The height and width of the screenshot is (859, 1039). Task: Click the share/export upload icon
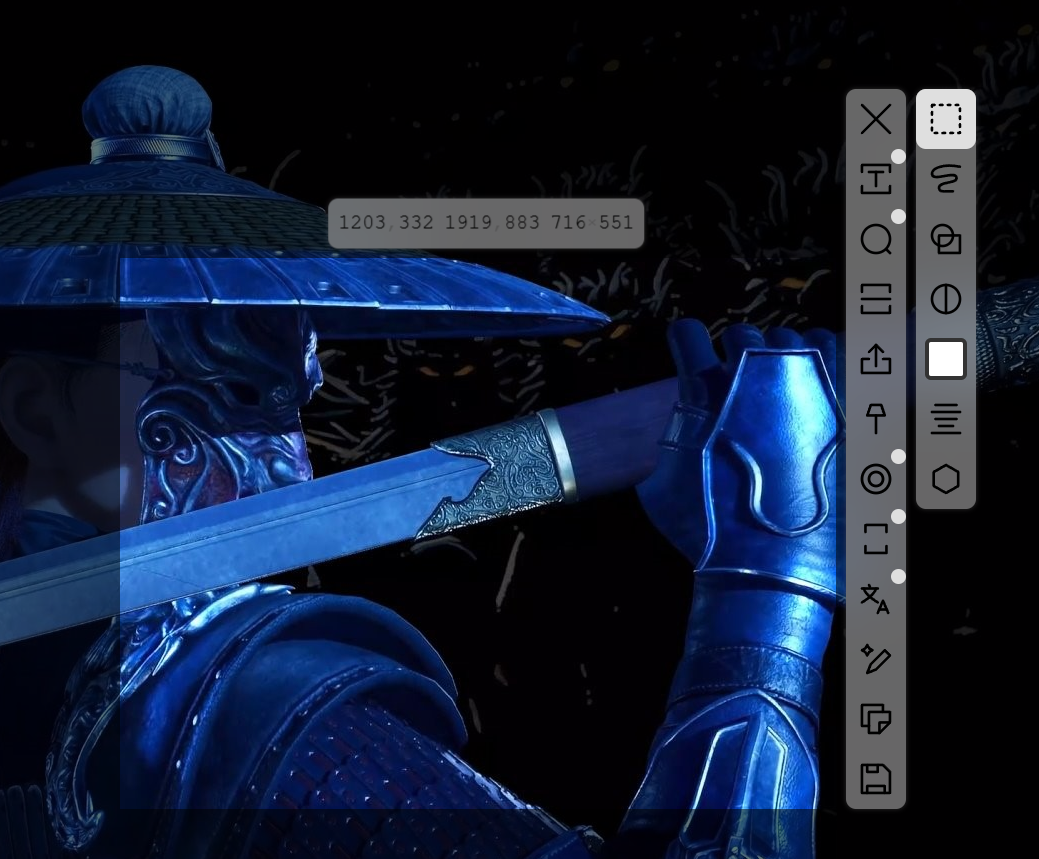click(876, 359)
